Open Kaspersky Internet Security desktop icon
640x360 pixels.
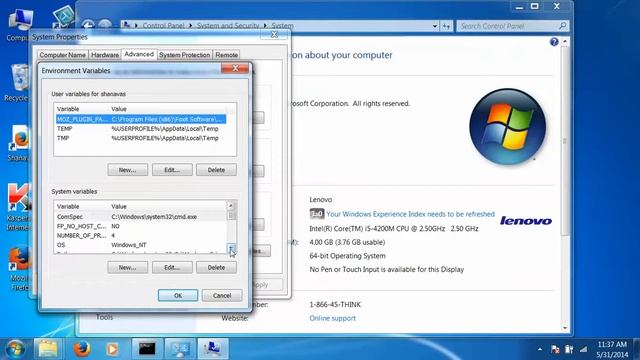(18, 207)
